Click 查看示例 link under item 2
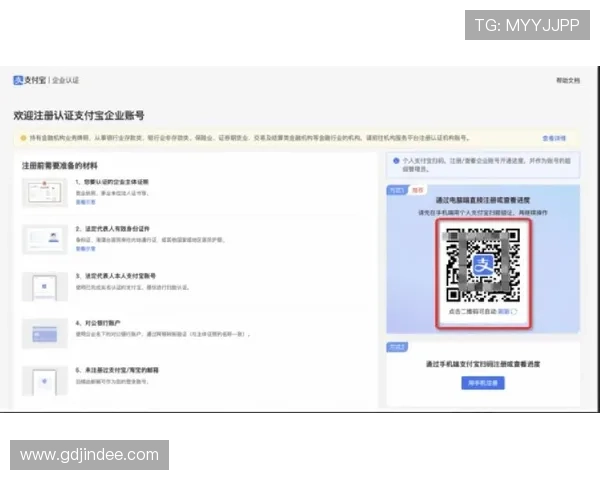The width and height of the screenshot is (600, 480). coord(85,249)
